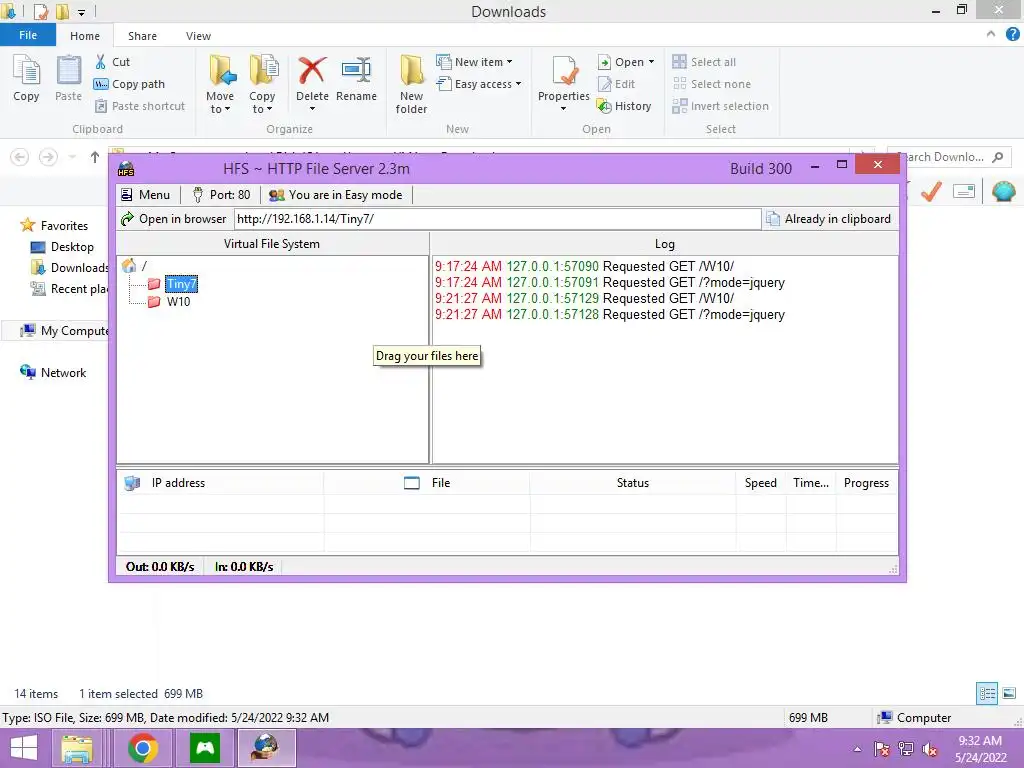The image size is (1024, 768).
Task: Switch to the Share ribbon tab
Action: (142, 36)
